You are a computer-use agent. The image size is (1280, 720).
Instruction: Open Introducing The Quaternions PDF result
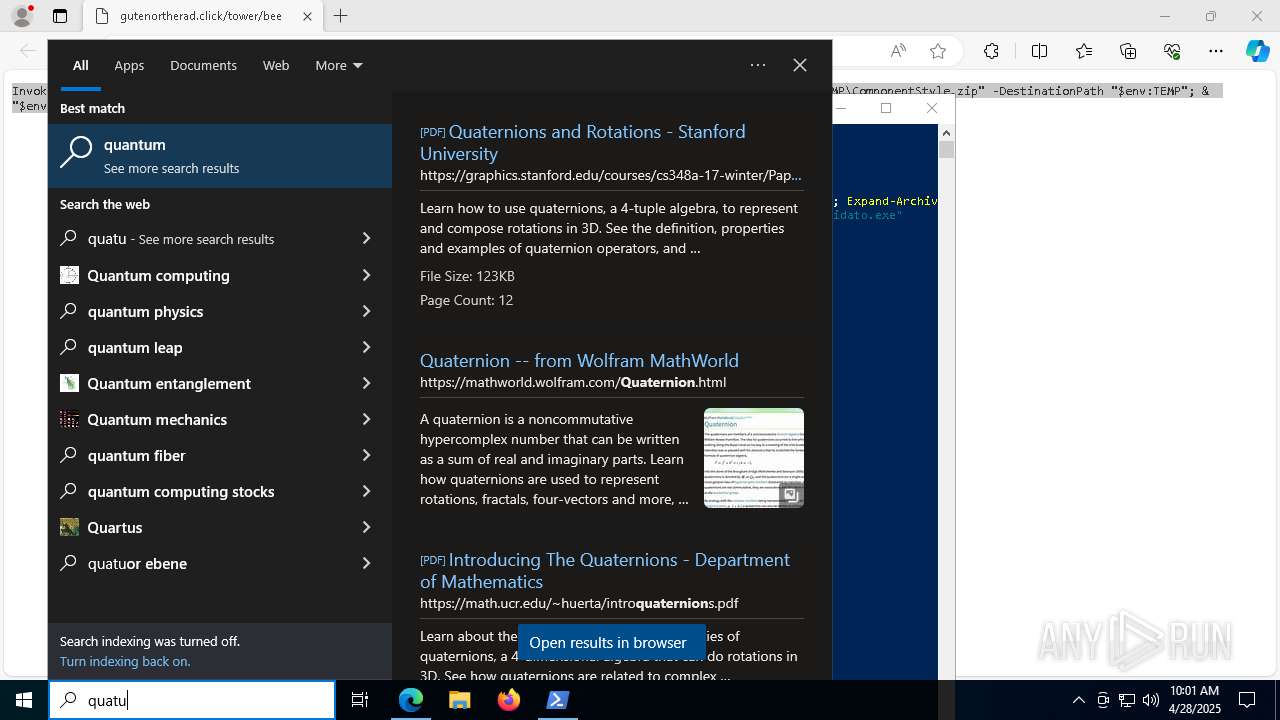coord(604,570)
